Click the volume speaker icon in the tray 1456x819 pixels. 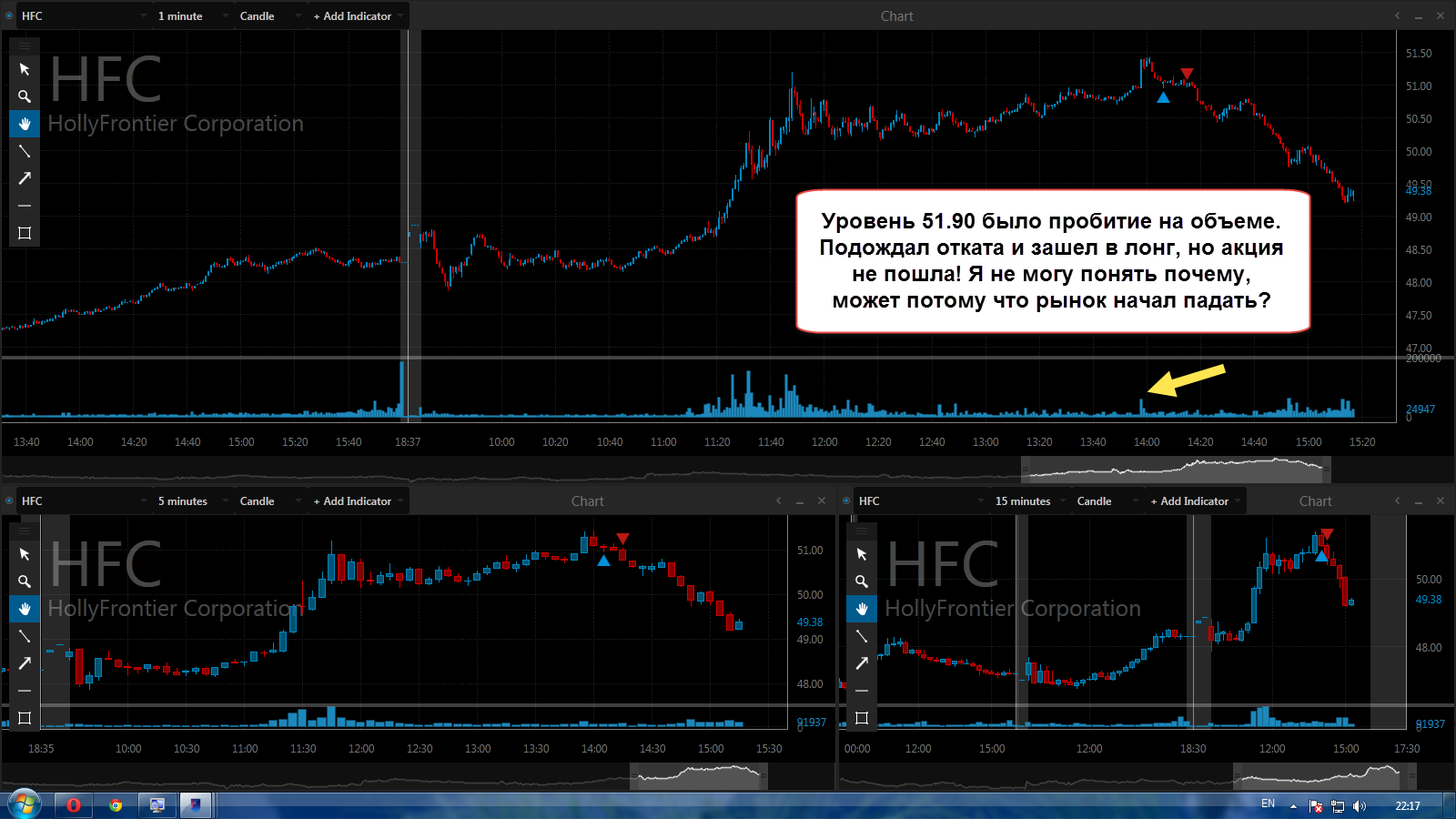point(1360,806)
